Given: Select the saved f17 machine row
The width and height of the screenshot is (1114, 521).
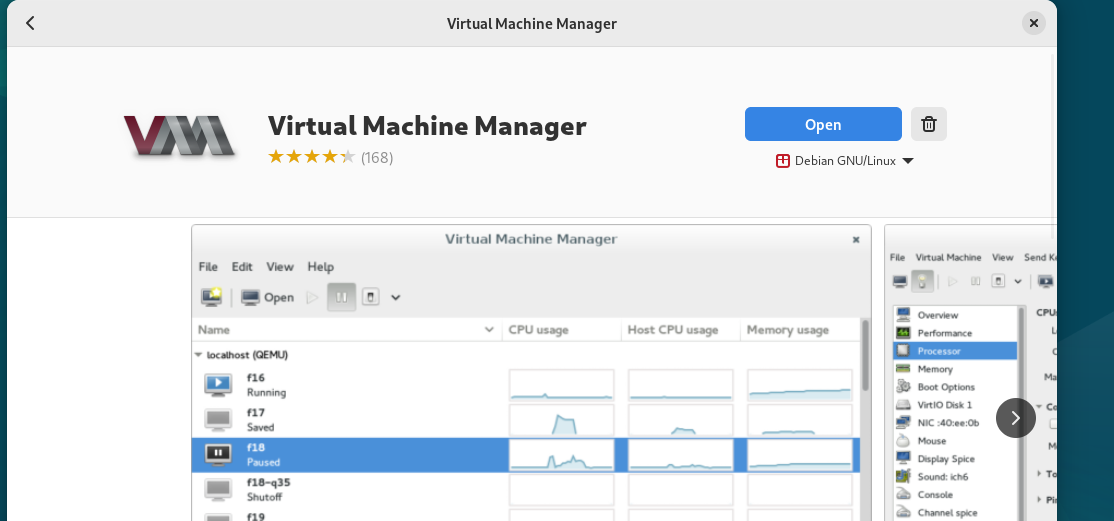Looking at the screenshot, I should pyautogui.click(x=526, y=420).
